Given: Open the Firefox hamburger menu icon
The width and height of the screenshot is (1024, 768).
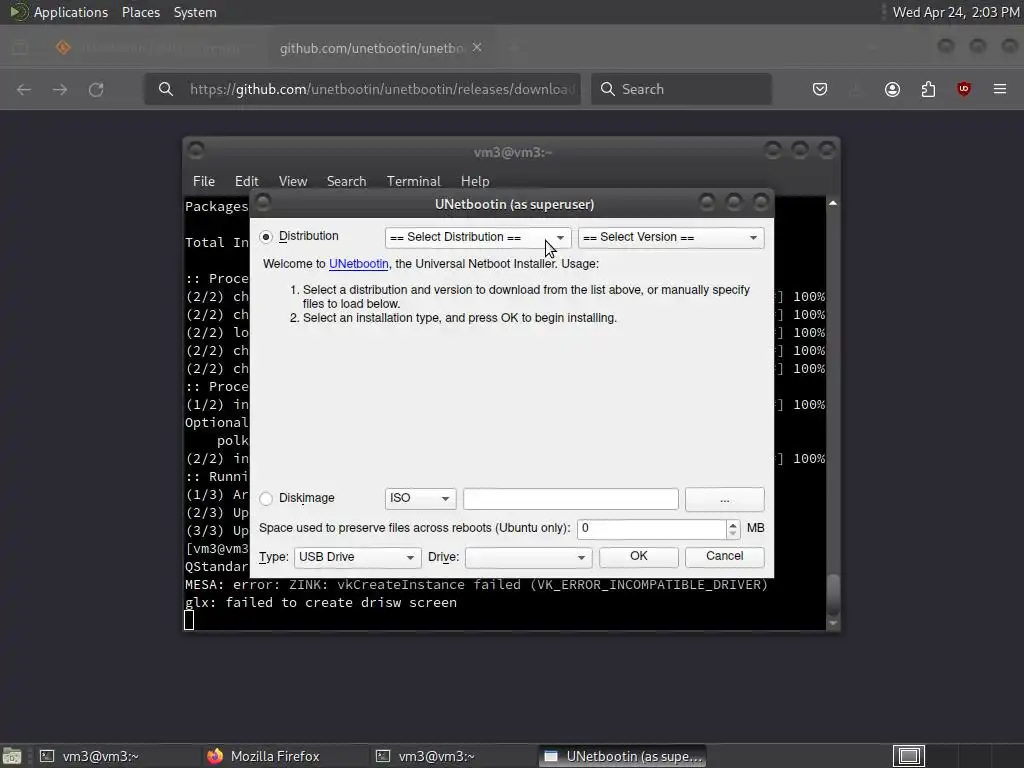Looking at the screenshot, I should [x=1000, y=89].
